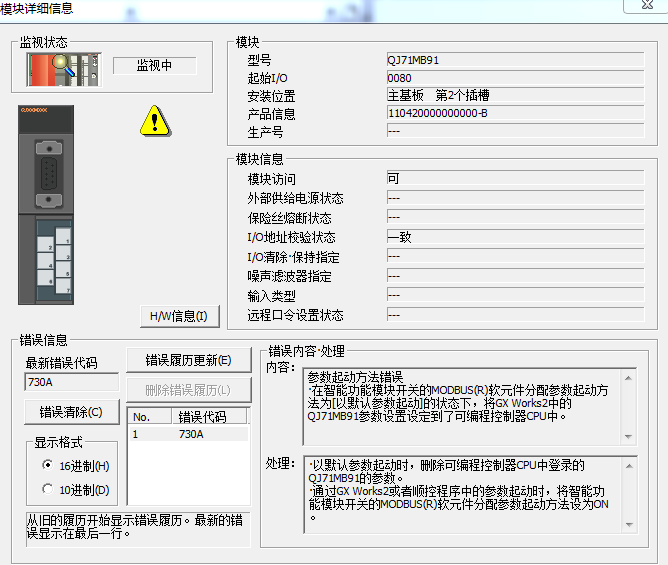Click 错误清除(C) to clear the error
The width and height of the screenshot is (668, 565).
[70, 412]
